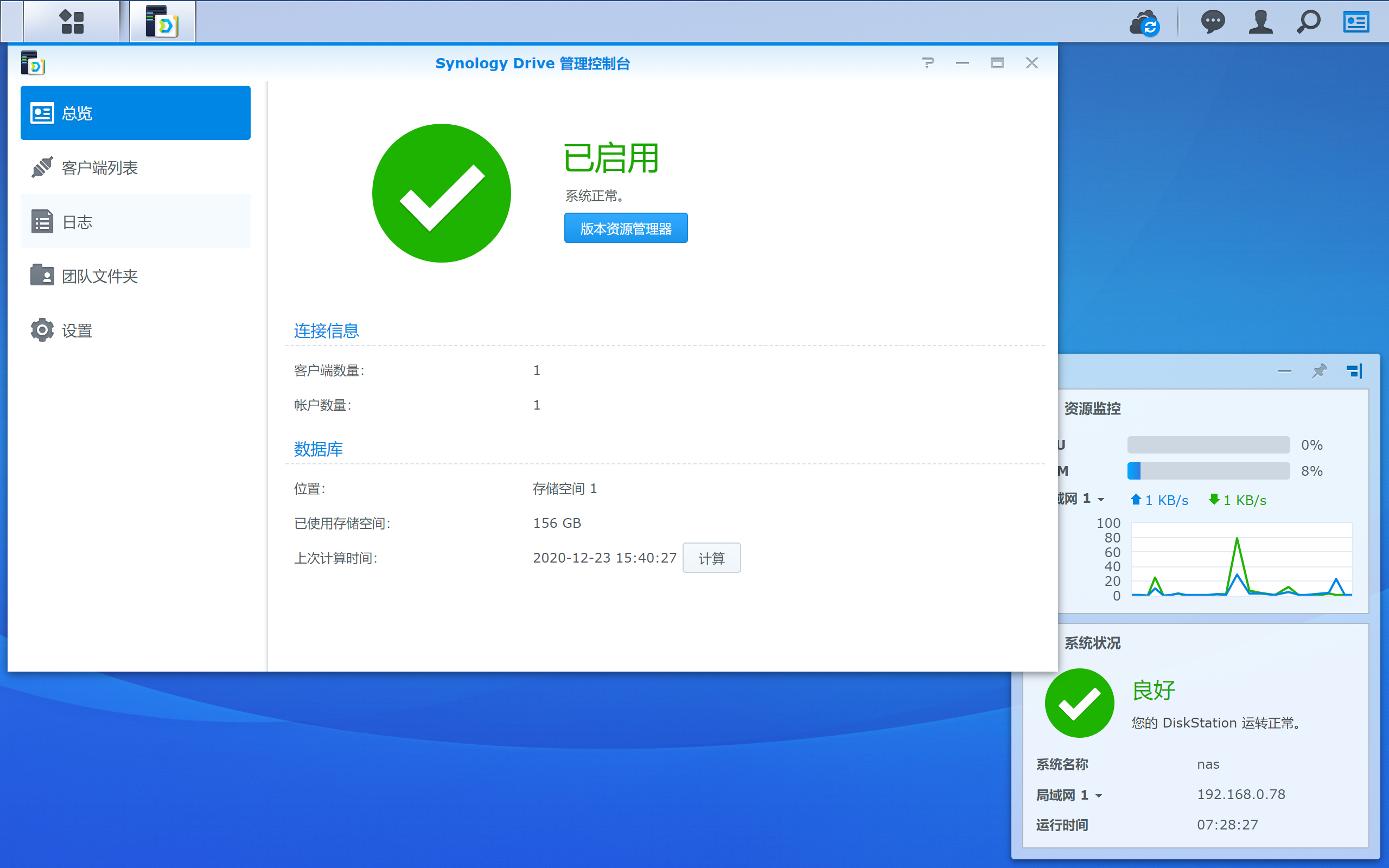Click the green enabled status checkmark
The width and height of the screenshot is (1389, 868).
point(441,194)
